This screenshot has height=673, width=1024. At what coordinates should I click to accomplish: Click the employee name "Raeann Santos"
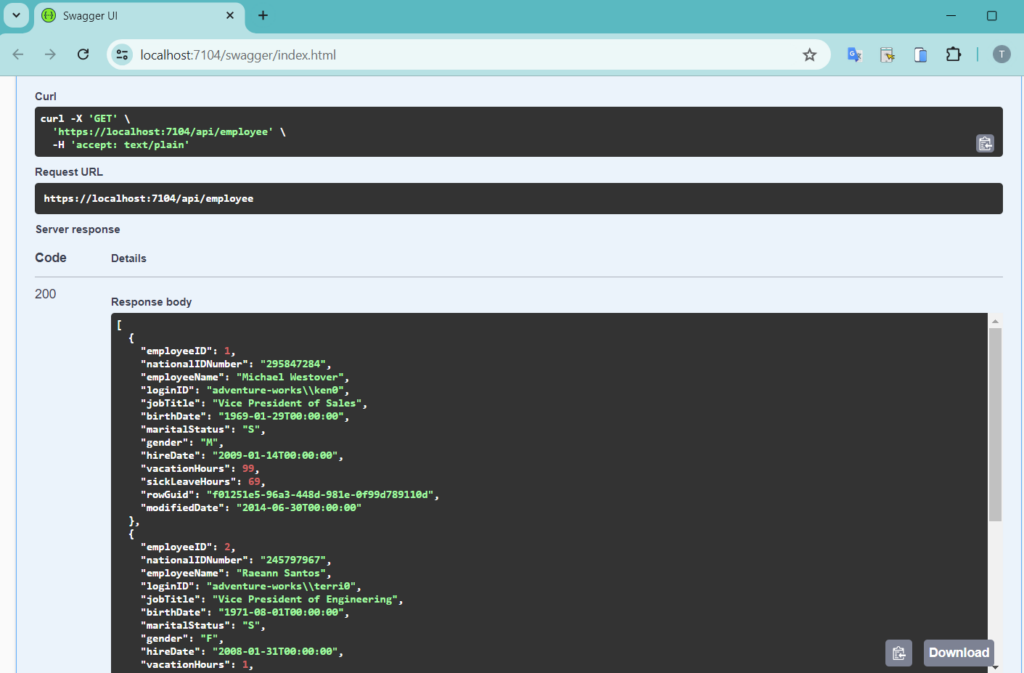[x=283, y=573]
